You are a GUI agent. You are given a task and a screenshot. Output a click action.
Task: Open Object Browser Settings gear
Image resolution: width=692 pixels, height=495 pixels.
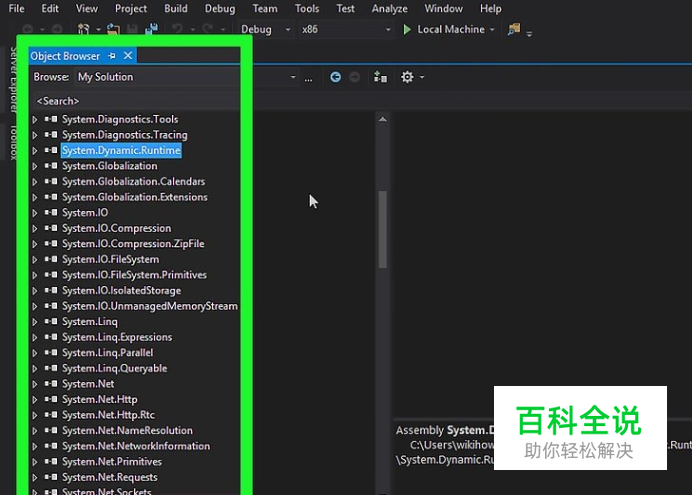pos(407,77)
